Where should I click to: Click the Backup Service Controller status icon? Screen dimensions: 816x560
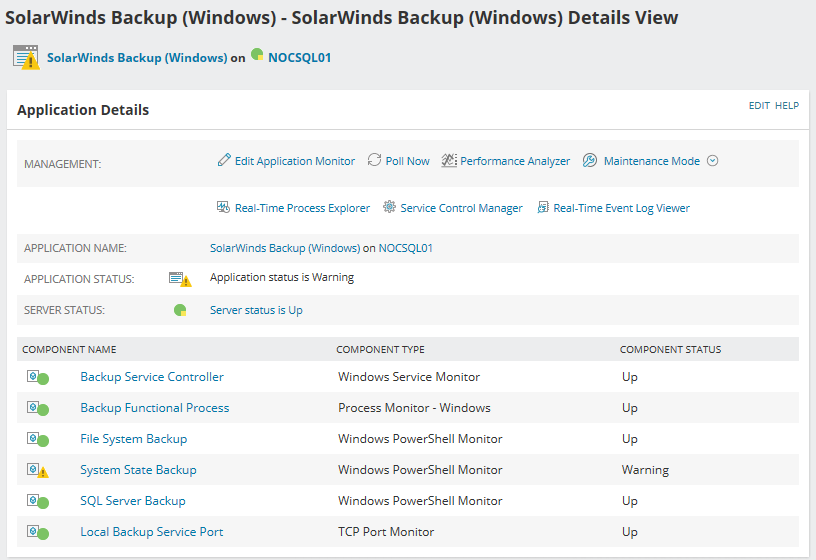point(38,377)
